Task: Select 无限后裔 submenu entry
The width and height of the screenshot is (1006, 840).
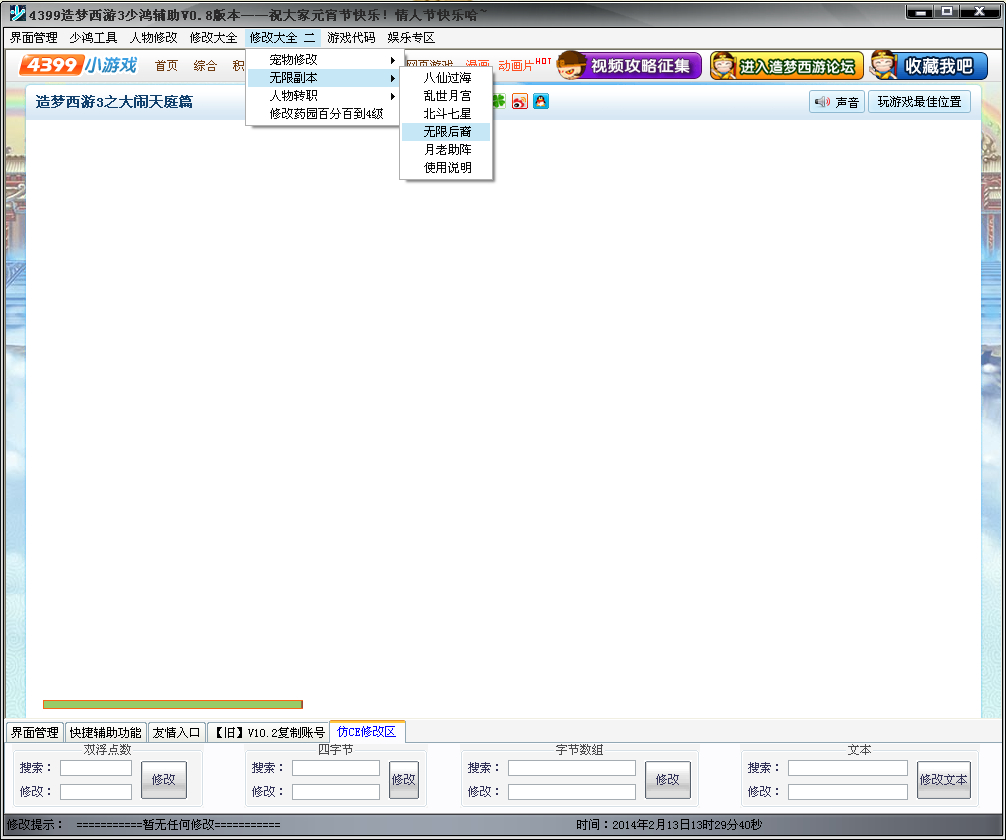Action: (x=447, y=132)
